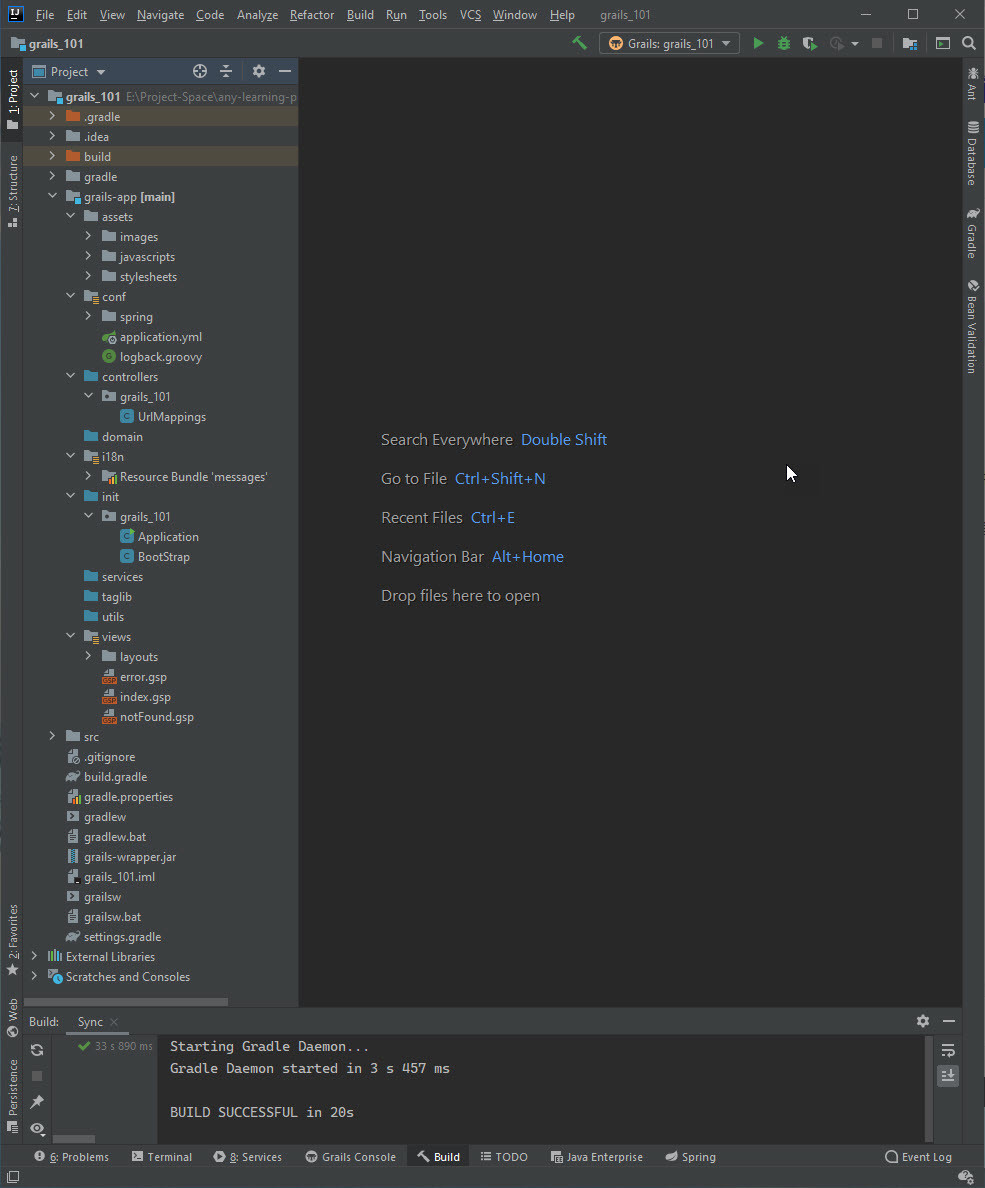Open the run configuration dropdown
The image size is (985, 1188).
click(x=669, y=43)
